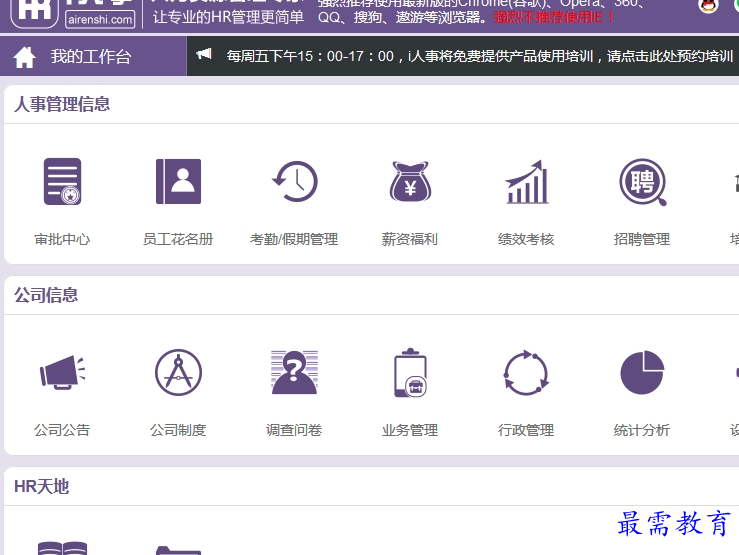The width and height of the screenshot is (739, 555).
Task: Open the book icon under HR天地
Action: (62, 548)
